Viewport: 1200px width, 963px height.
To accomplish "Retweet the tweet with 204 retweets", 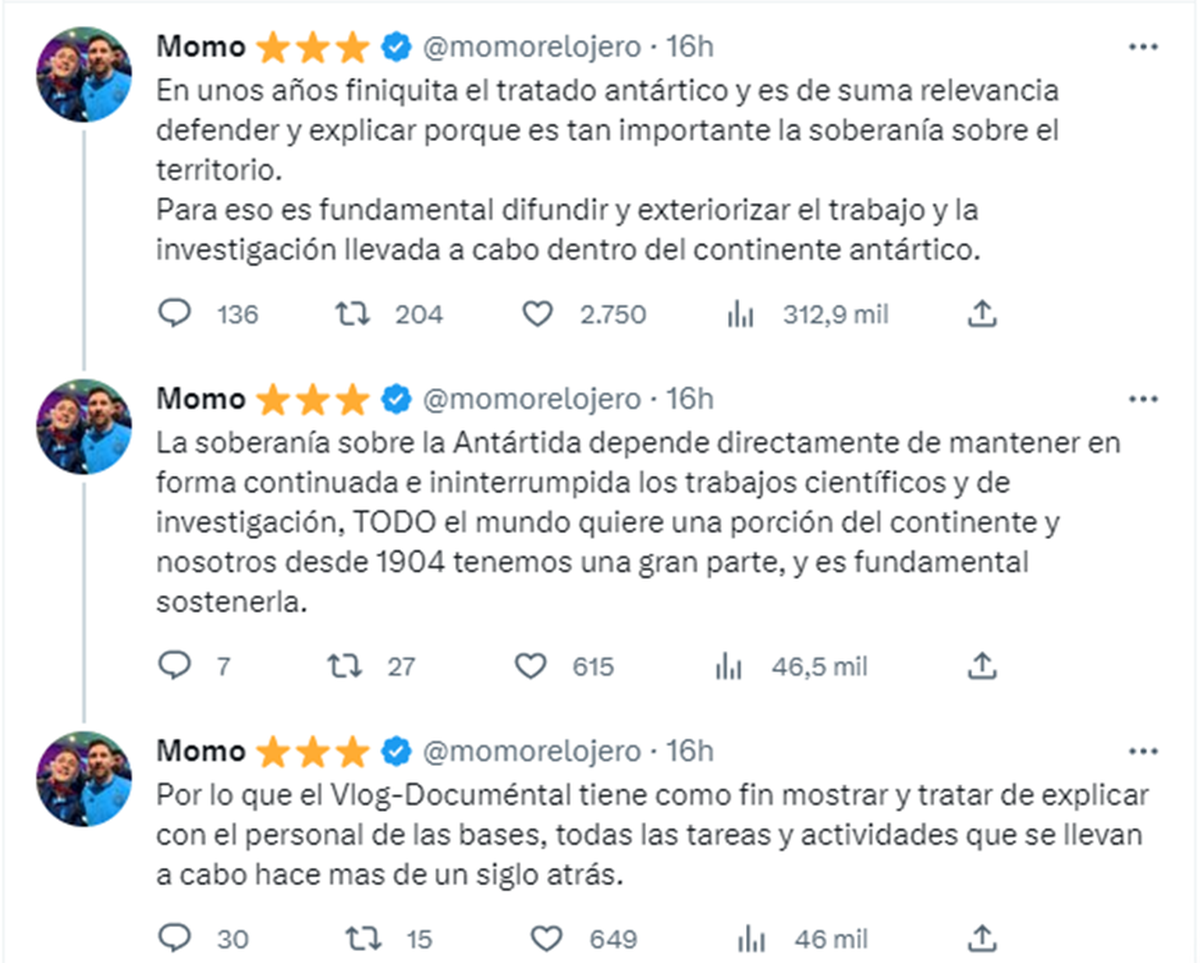I will tap(353, 315).
